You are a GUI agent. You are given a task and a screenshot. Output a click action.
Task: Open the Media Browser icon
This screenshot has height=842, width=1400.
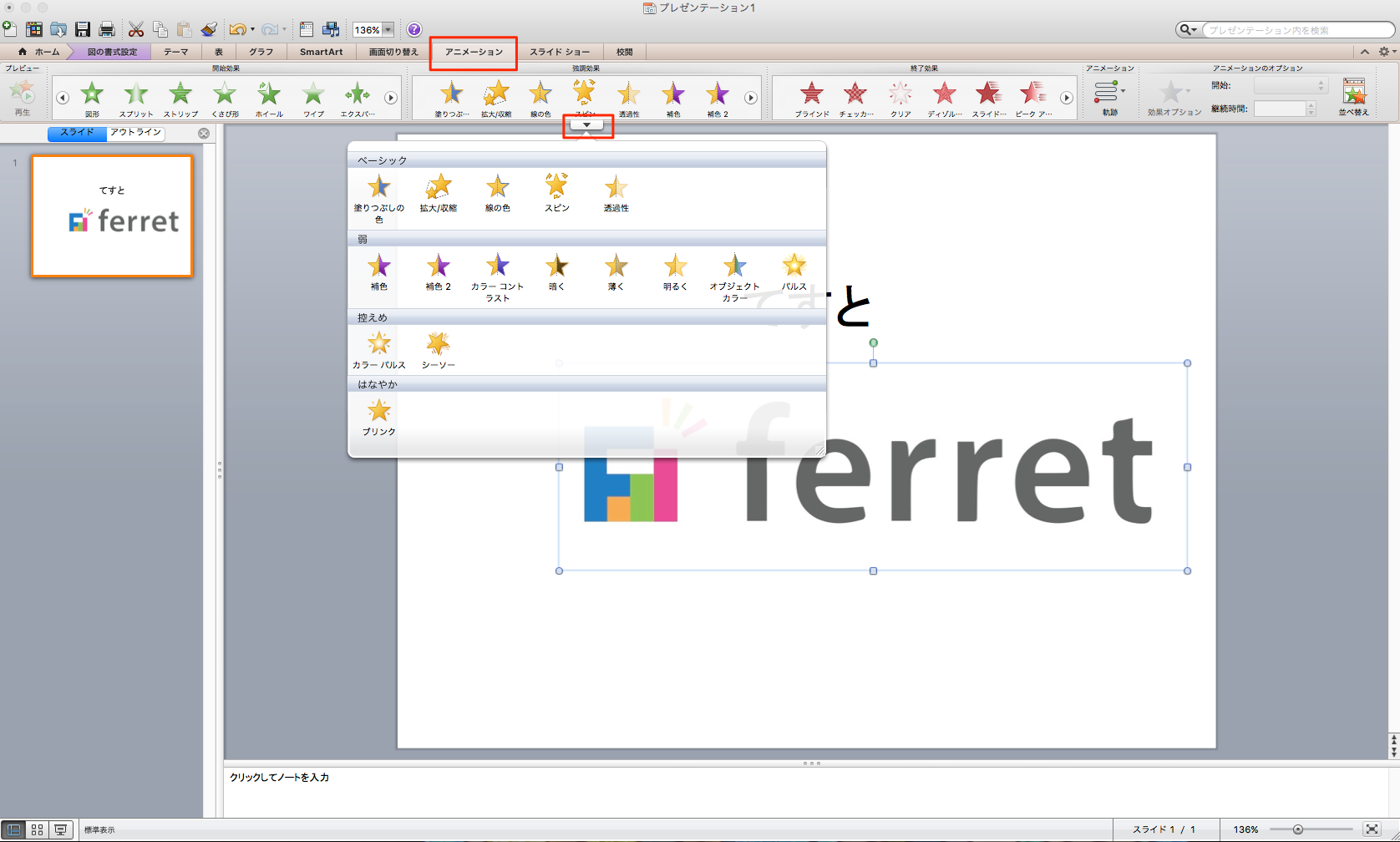point(331,29)
